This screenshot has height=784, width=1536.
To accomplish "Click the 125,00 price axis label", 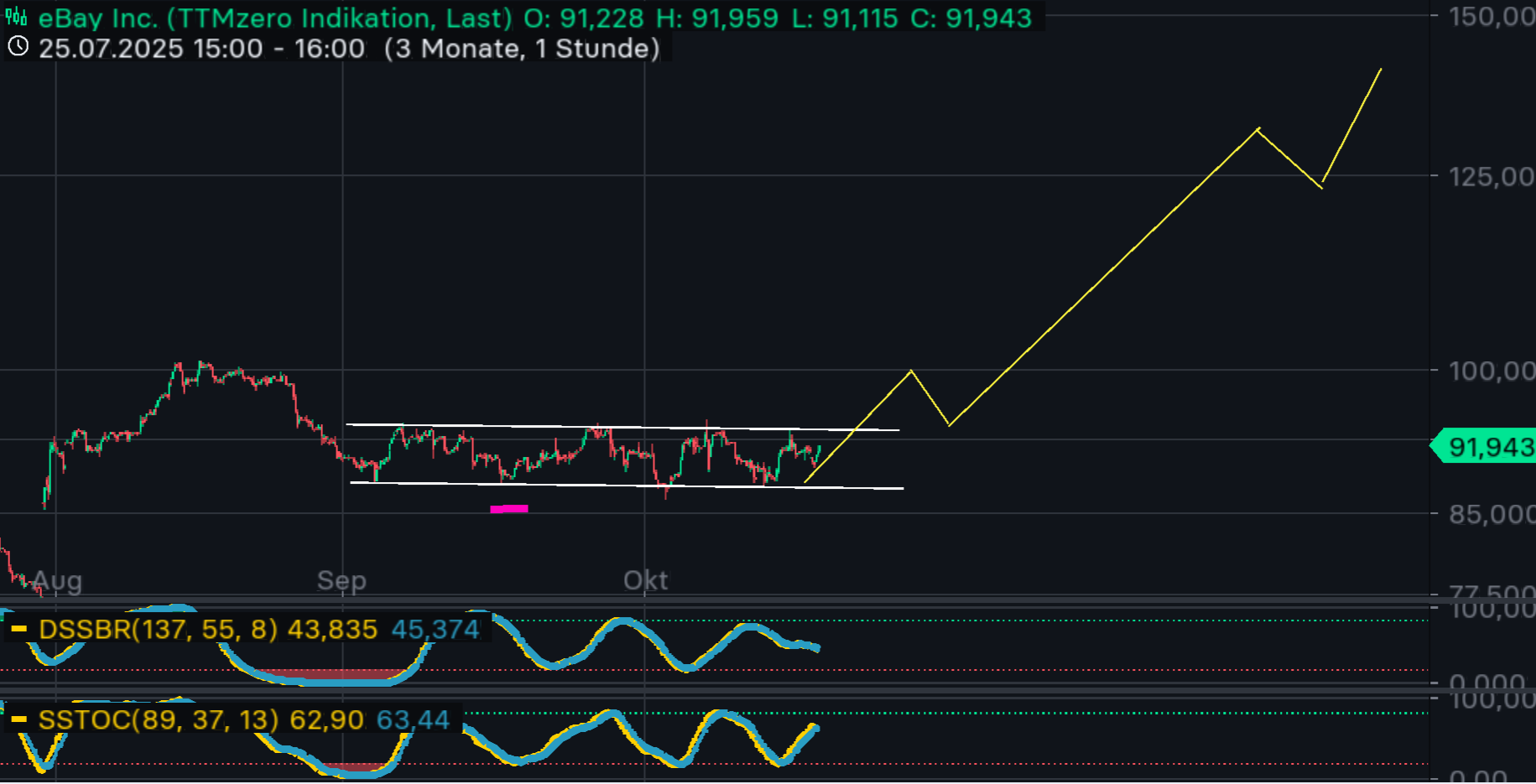I will [x=1491, y=177].
